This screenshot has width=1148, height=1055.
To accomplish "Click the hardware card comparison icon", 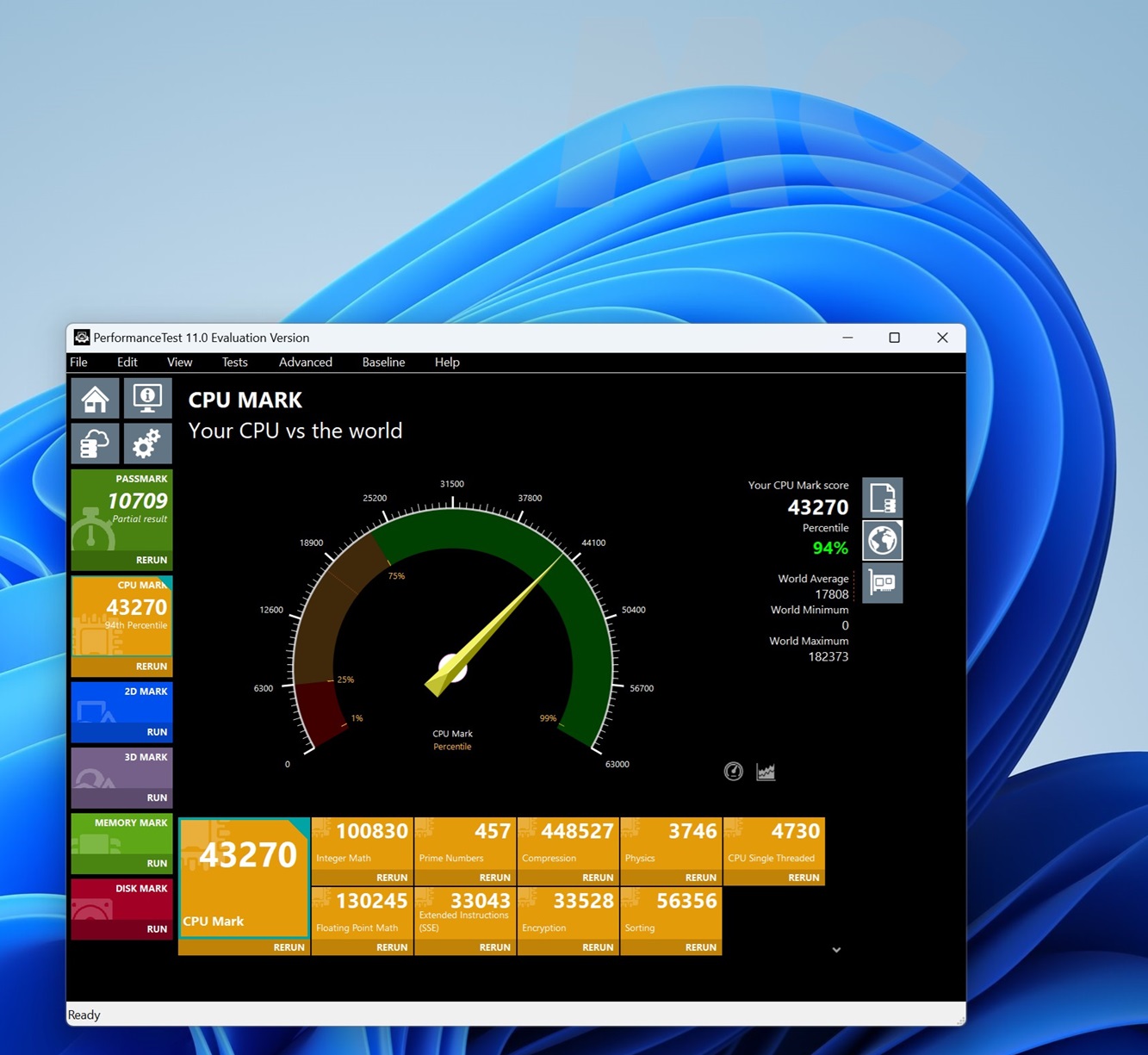I will click(882, 583).
